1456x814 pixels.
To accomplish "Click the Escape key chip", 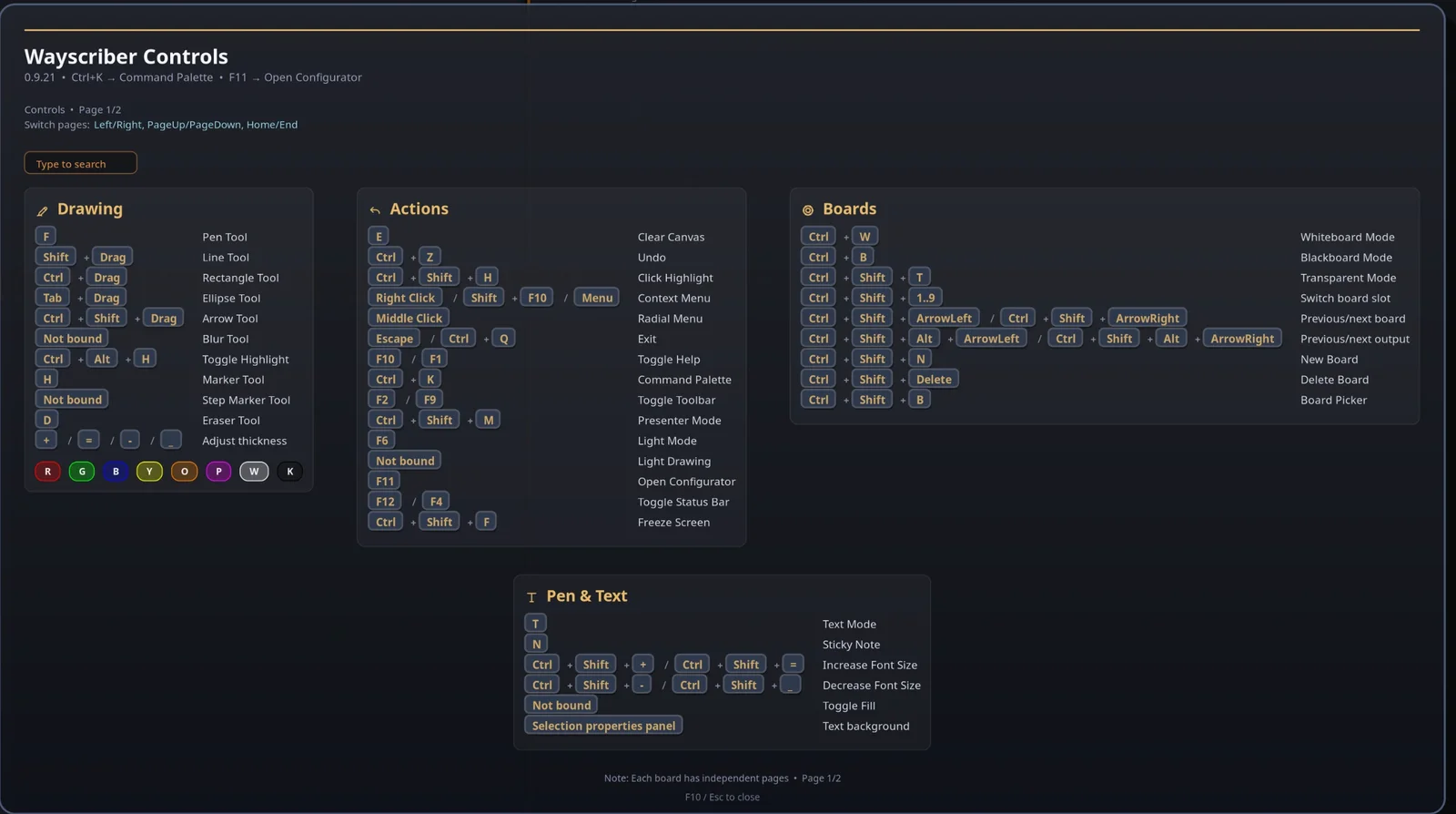I will point(394,338).
